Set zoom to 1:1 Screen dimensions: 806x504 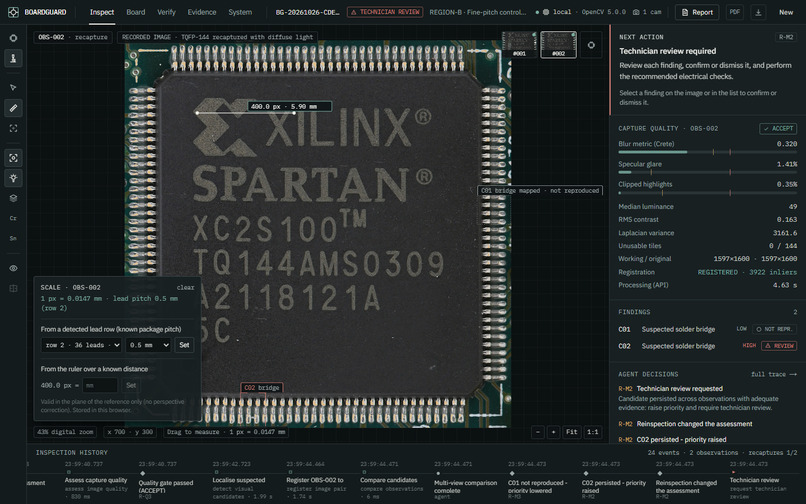click(593, 432)
